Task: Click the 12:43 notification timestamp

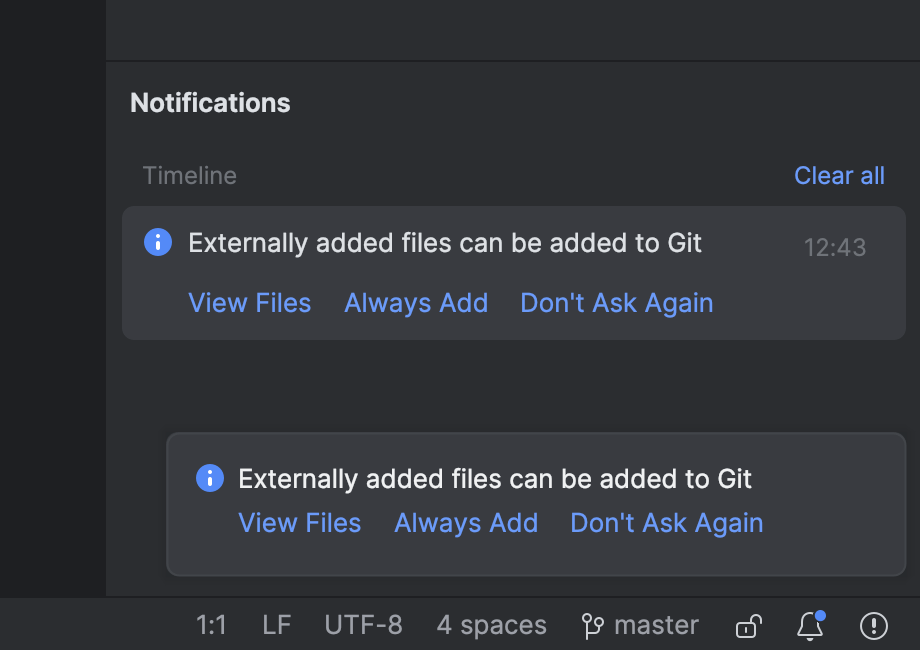Action: tap(834, 248)
